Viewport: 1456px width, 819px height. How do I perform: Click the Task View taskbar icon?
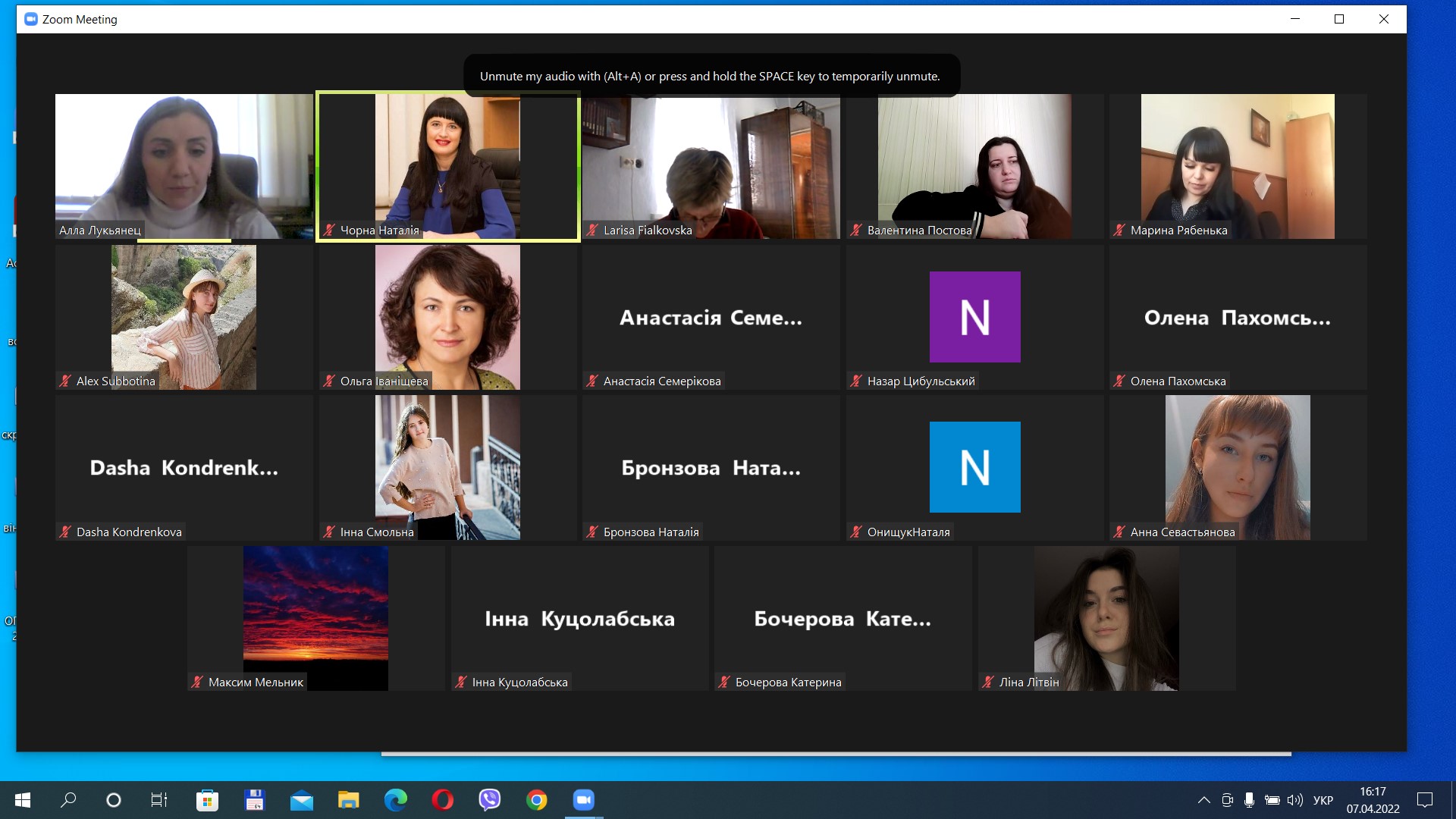pos(159,800)
